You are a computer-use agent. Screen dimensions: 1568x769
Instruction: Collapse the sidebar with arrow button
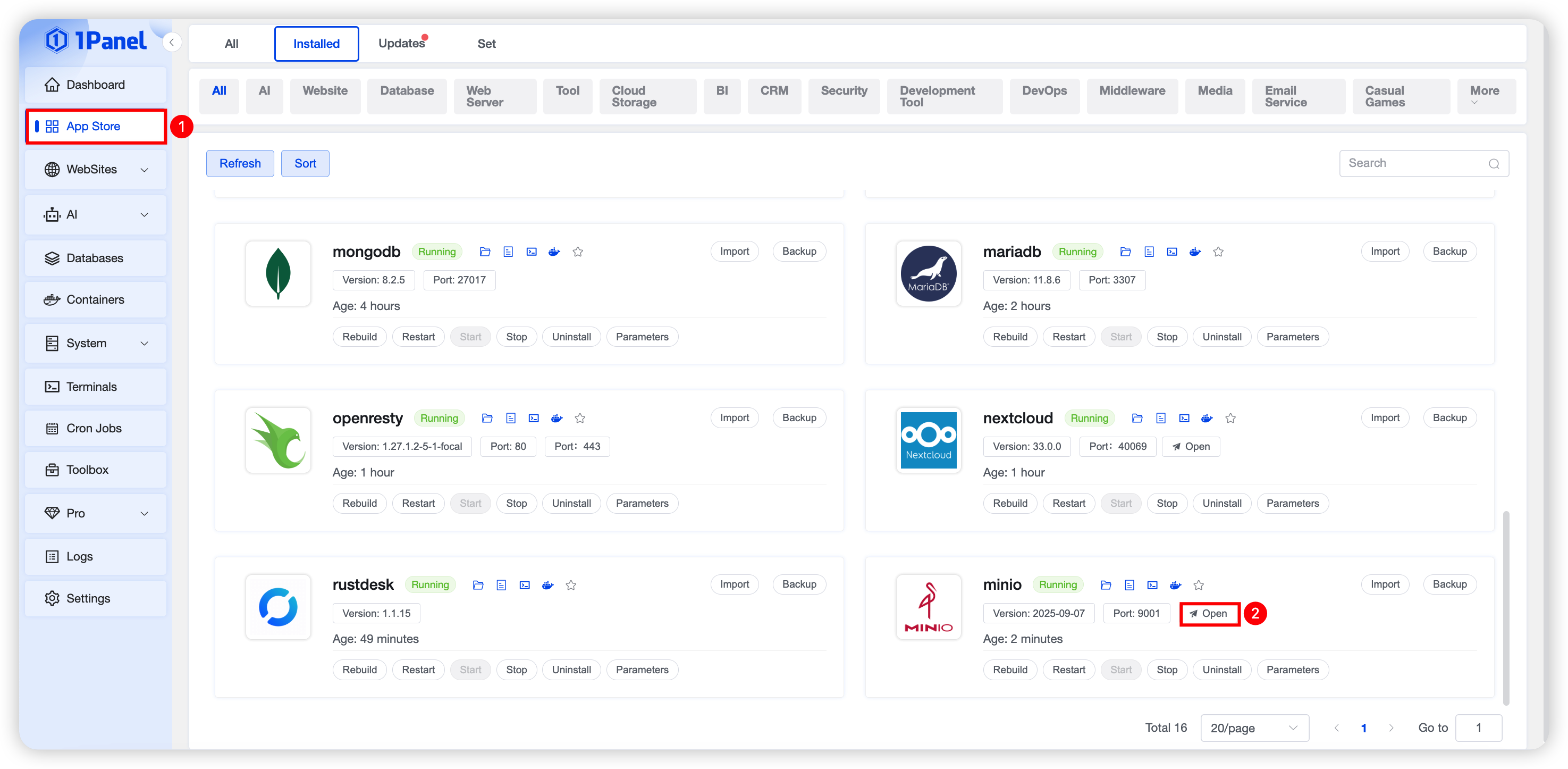coord(172,42)
